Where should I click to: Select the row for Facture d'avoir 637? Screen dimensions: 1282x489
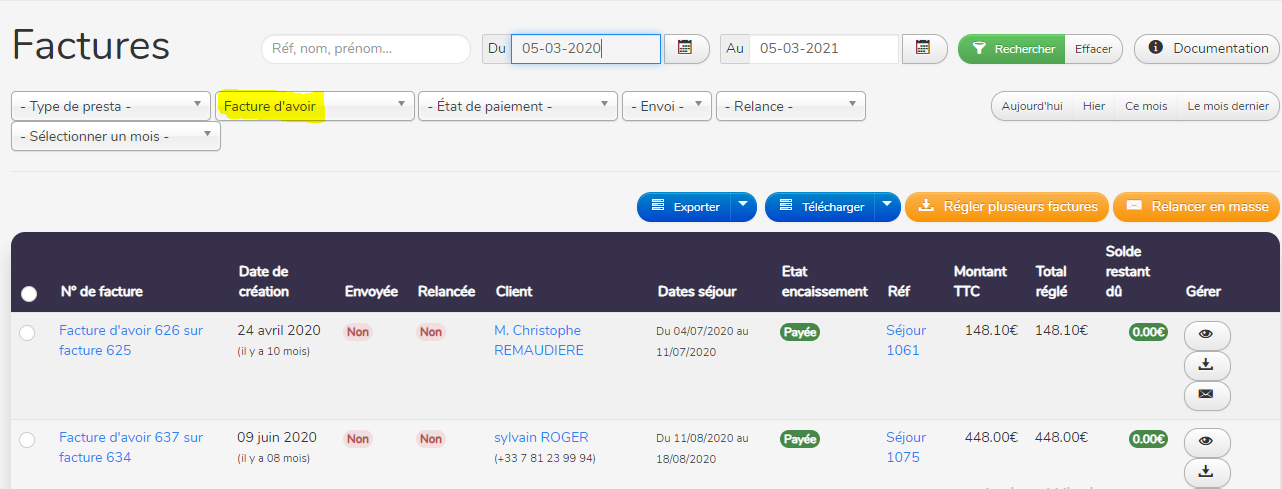pyautogui.click(x=27, y=440)
